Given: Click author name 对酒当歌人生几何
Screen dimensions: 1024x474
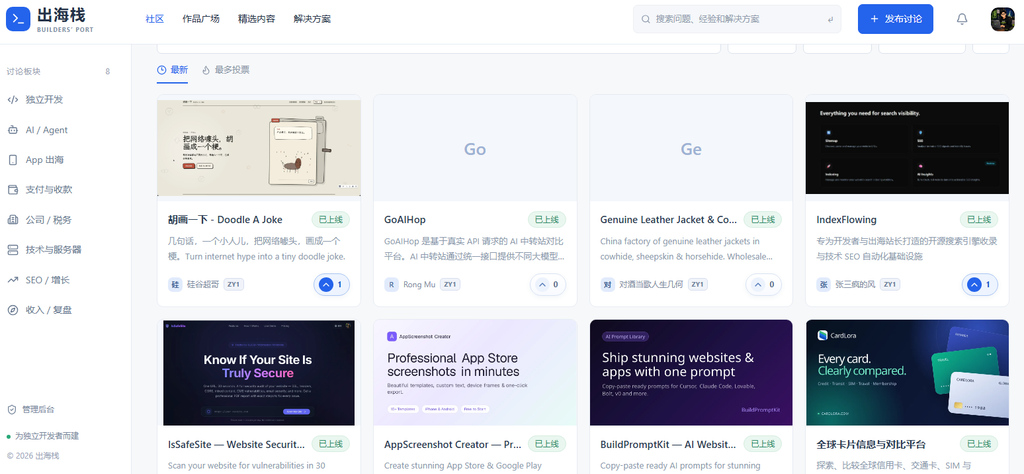Looking at the screenshot, I should click(x=650, y=285).
